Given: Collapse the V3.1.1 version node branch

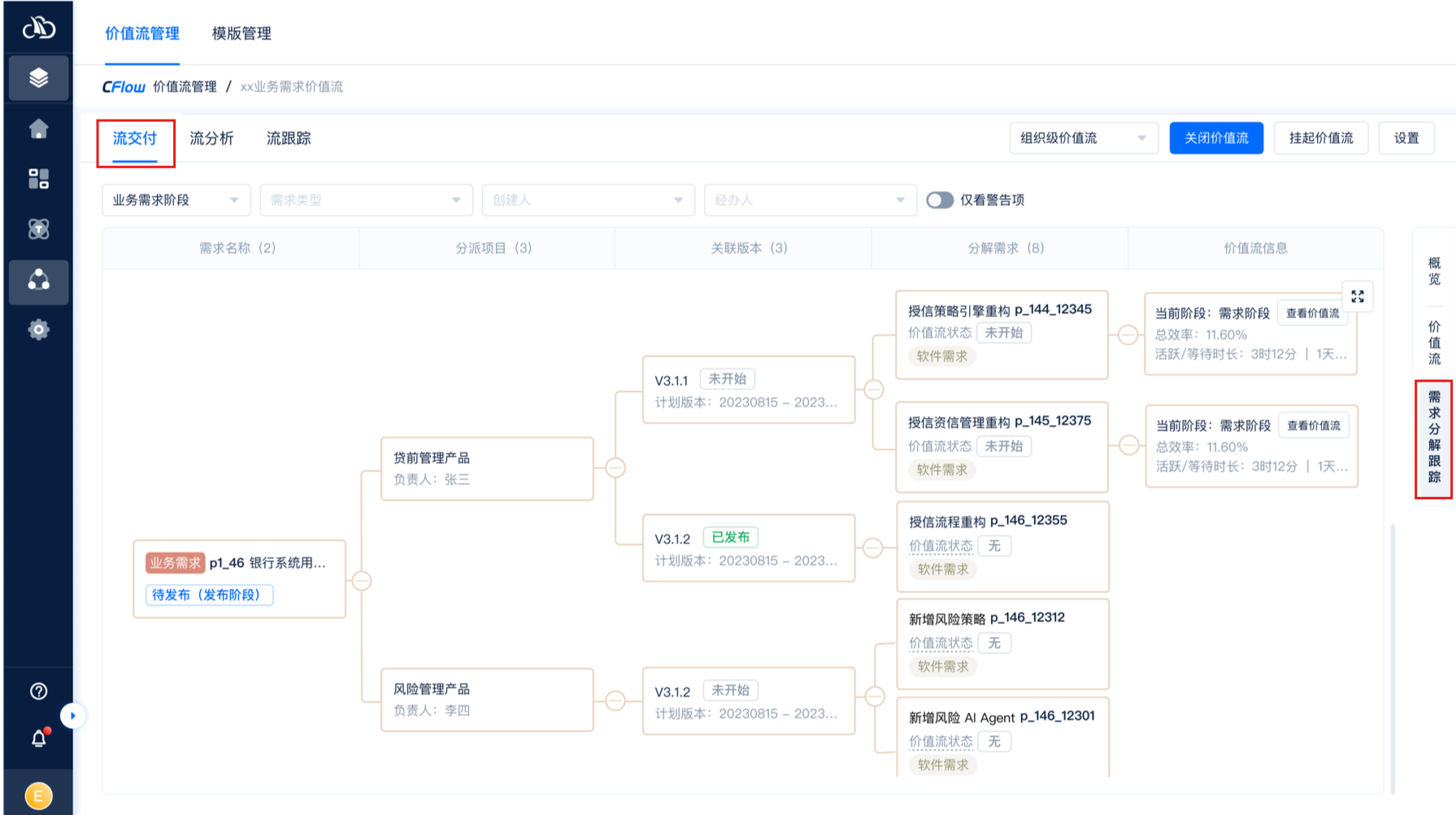Looking at the screenshot, I should click(874, 390).
